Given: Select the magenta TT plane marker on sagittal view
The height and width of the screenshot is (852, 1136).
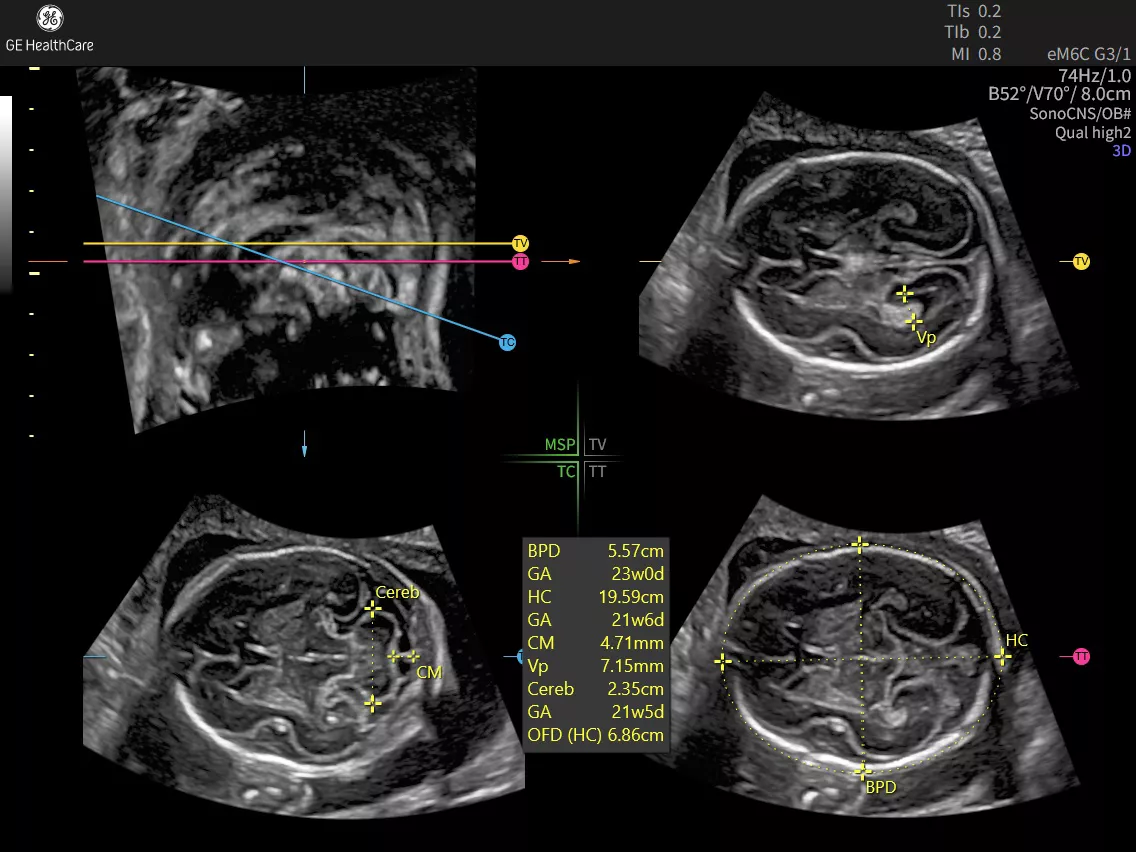Looking at the screenshot, I should pyautogui.click(x=520, y=262).
